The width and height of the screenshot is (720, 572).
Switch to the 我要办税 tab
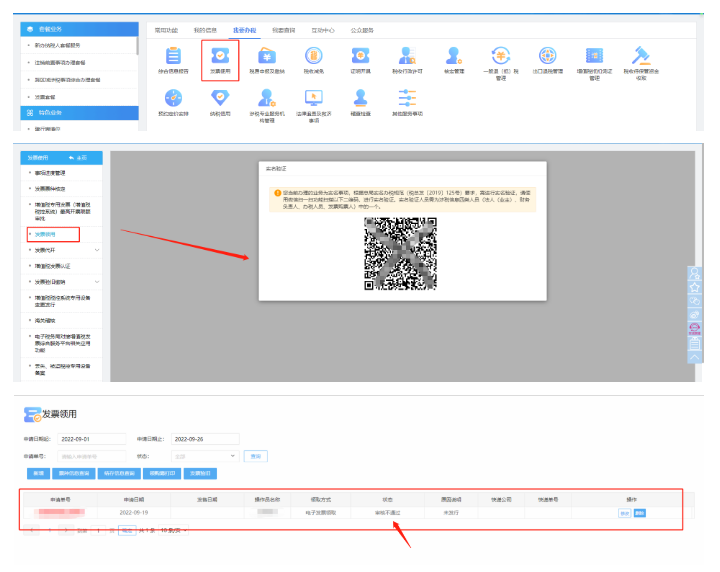(x=245, y=30)
